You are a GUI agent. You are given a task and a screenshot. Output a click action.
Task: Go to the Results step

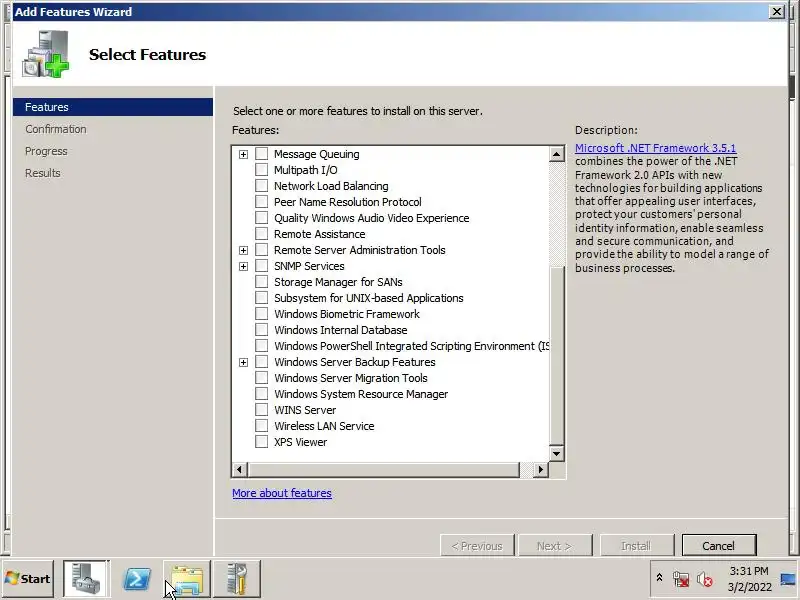[x=43, y=173]
